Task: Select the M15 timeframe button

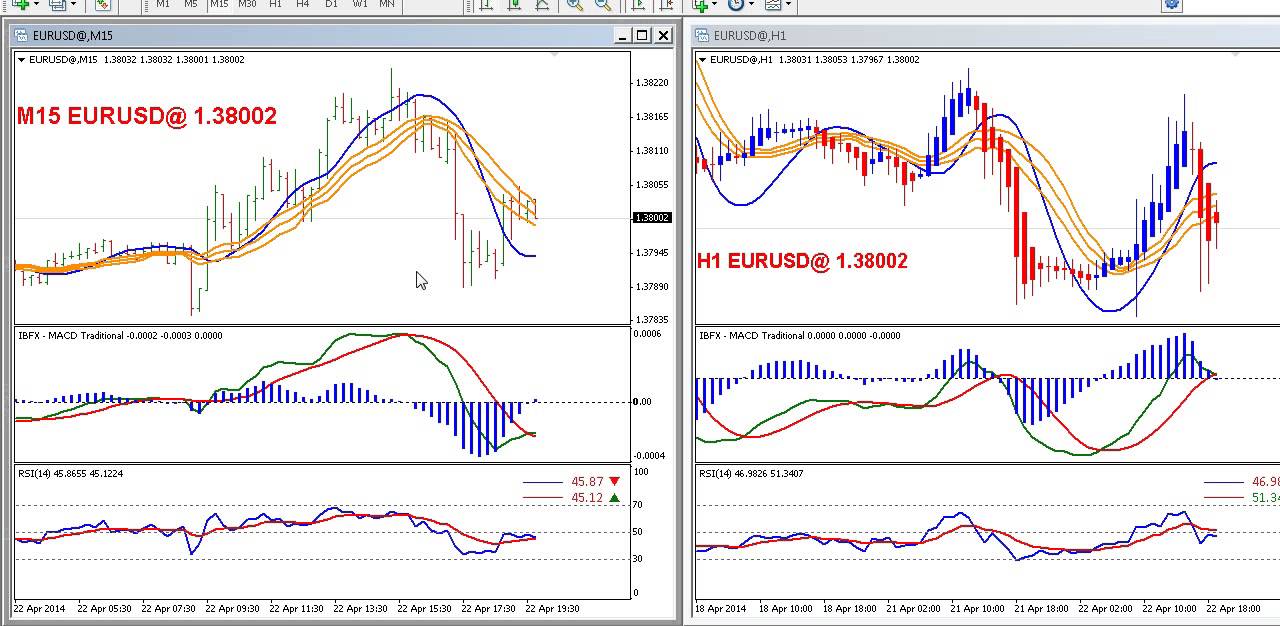Action: point(218,4)
